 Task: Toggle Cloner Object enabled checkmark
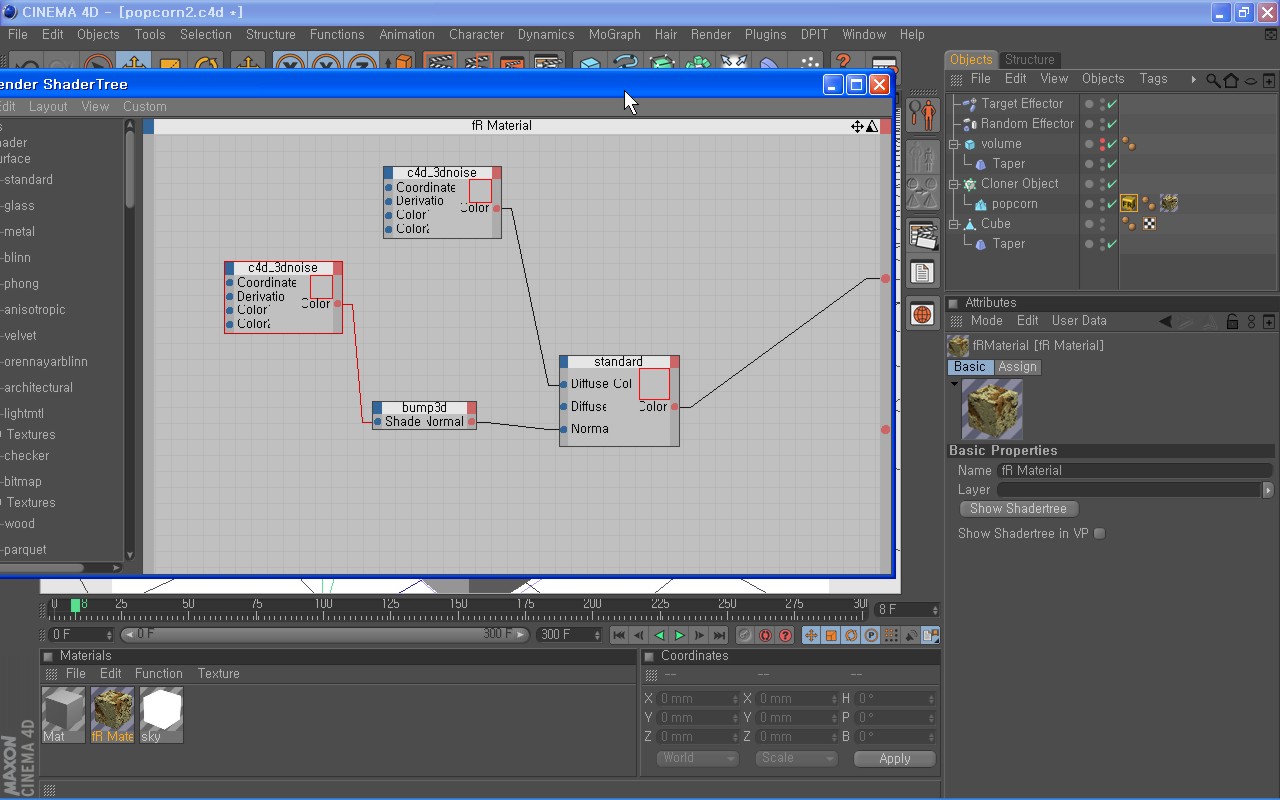1111,184
